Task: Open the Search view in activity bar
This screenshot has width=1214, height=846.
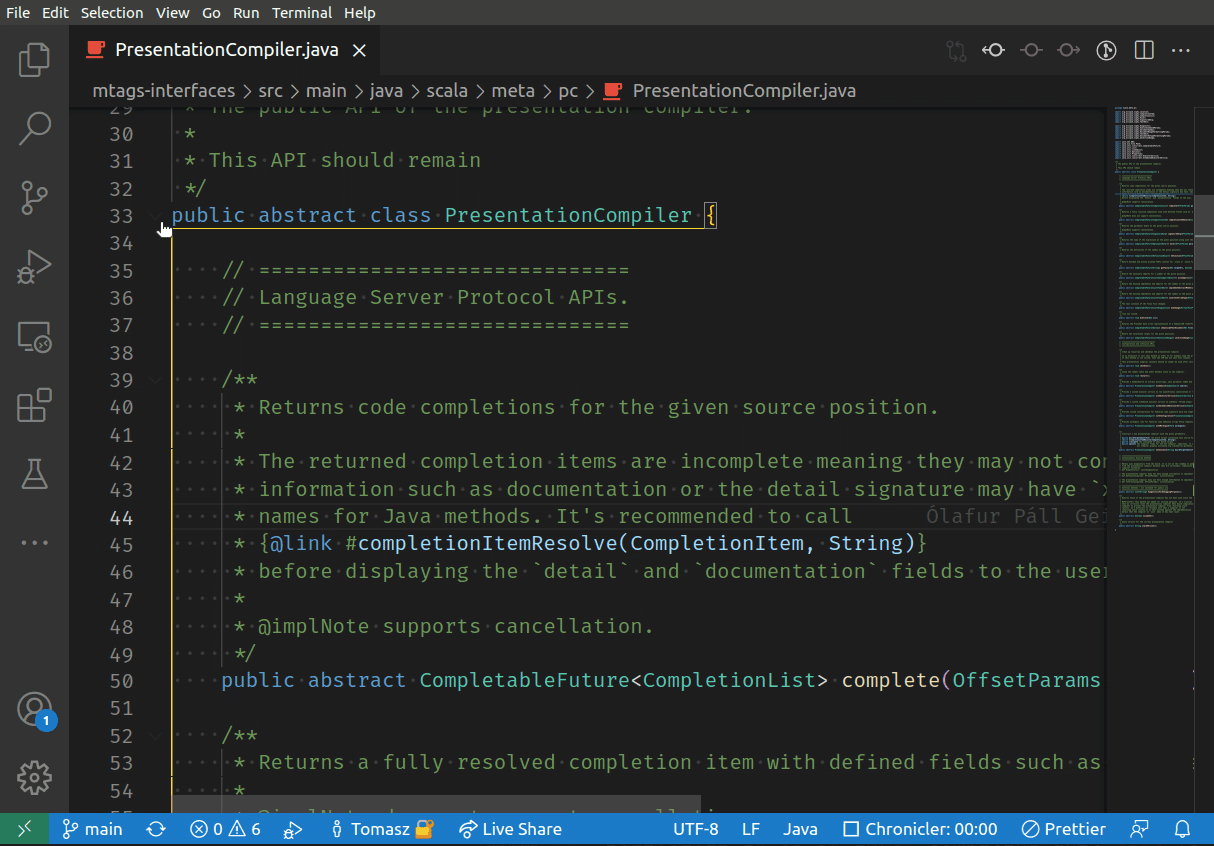Action: click(34, 127)
